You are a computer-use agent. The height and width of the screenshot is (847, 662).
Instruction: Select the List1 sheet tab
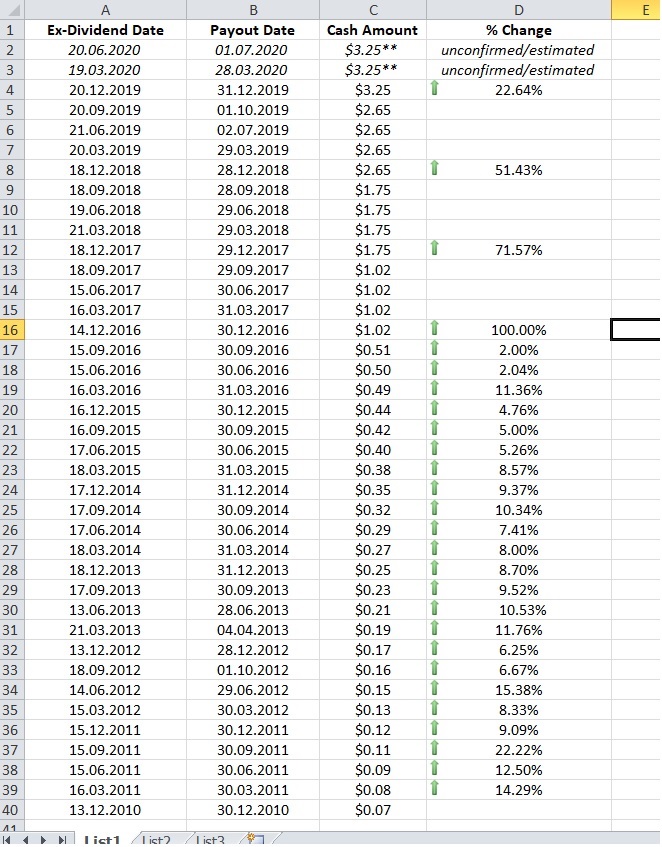tap(102, 840)
